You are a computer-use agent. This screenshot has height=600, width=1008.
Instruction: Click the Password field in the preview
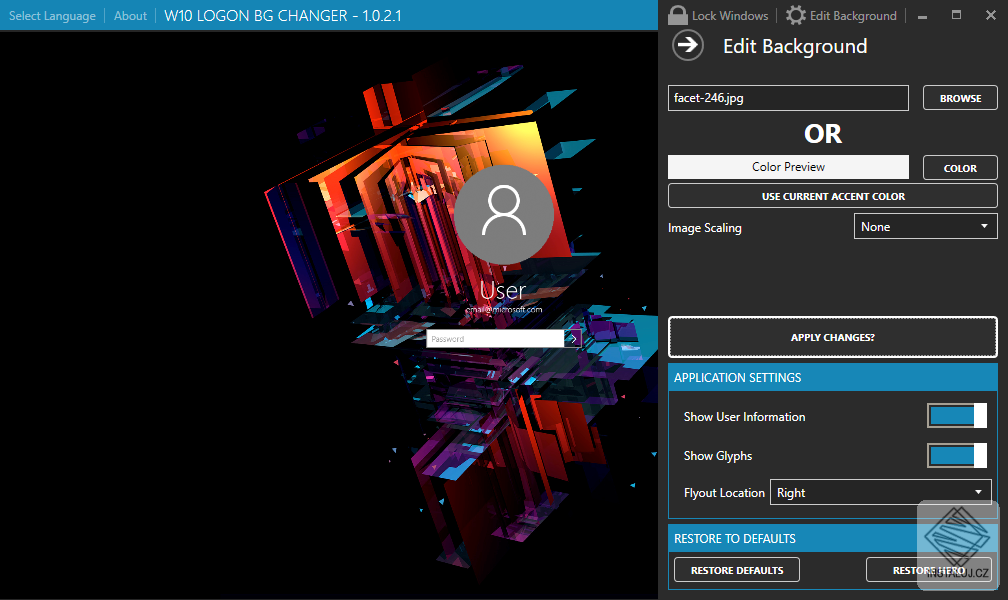pos(495,338)
